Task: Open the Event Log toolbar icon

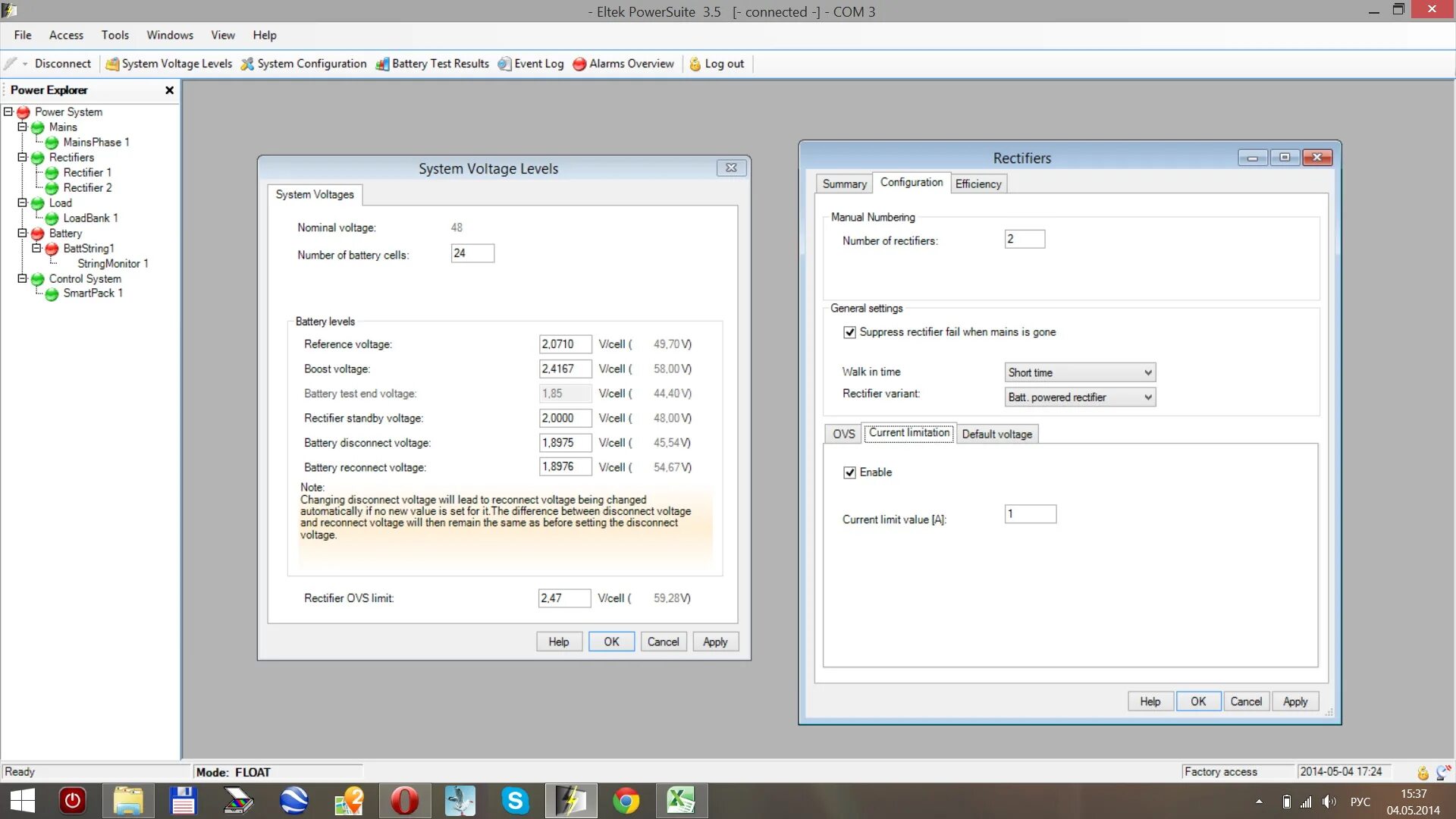Action: click(504, 64)
